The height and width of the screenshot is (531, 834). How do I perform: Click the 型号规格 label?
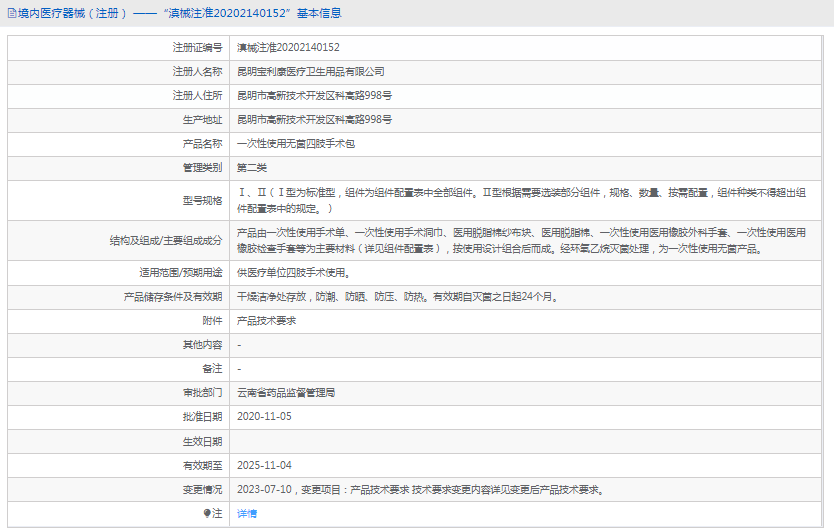coord(202,201)
